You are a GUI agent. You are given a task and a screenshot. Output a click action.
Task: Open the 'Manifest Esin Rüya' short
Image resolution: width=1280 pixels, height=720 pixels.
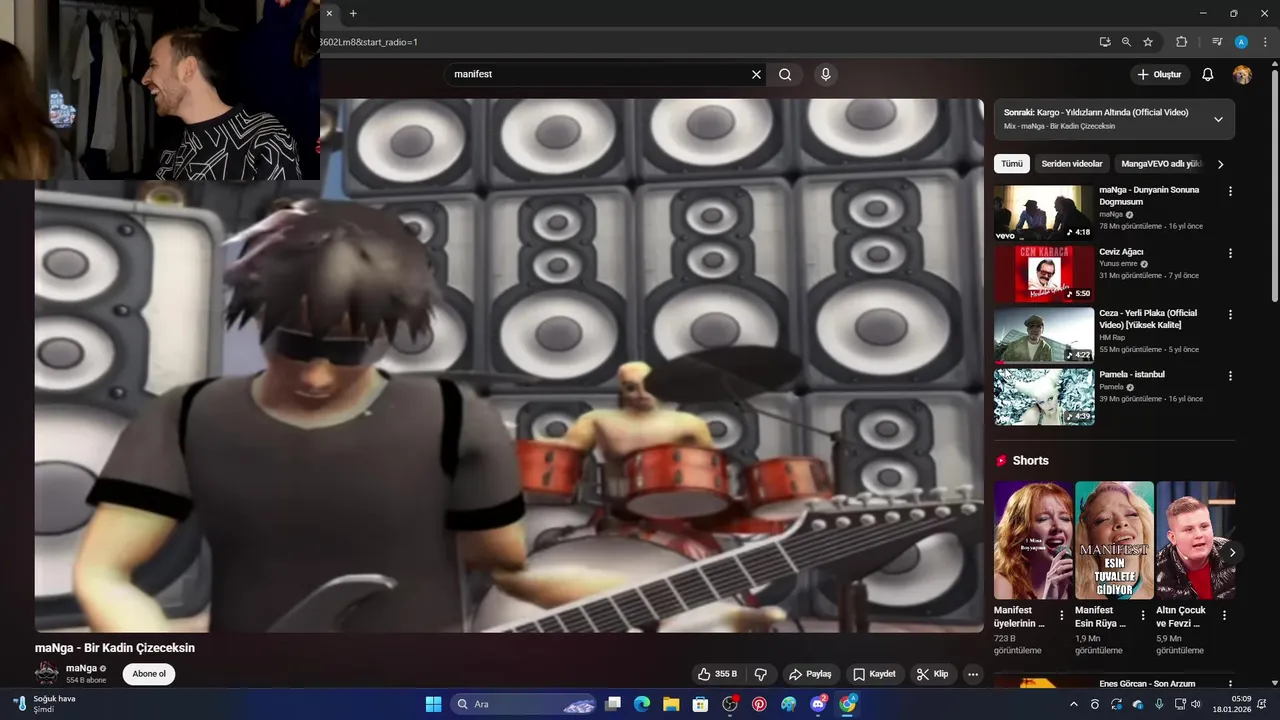click(1114, 540)
